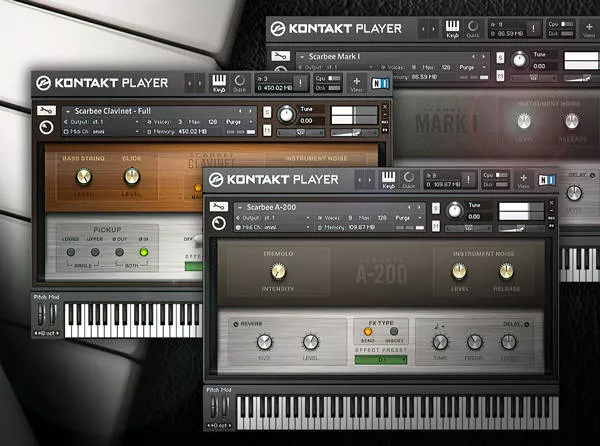This screenshot has width=600, height=446.
Task: Open the Purge dropdown for Scarbee Clavinet
Action: tap(251, 122)
